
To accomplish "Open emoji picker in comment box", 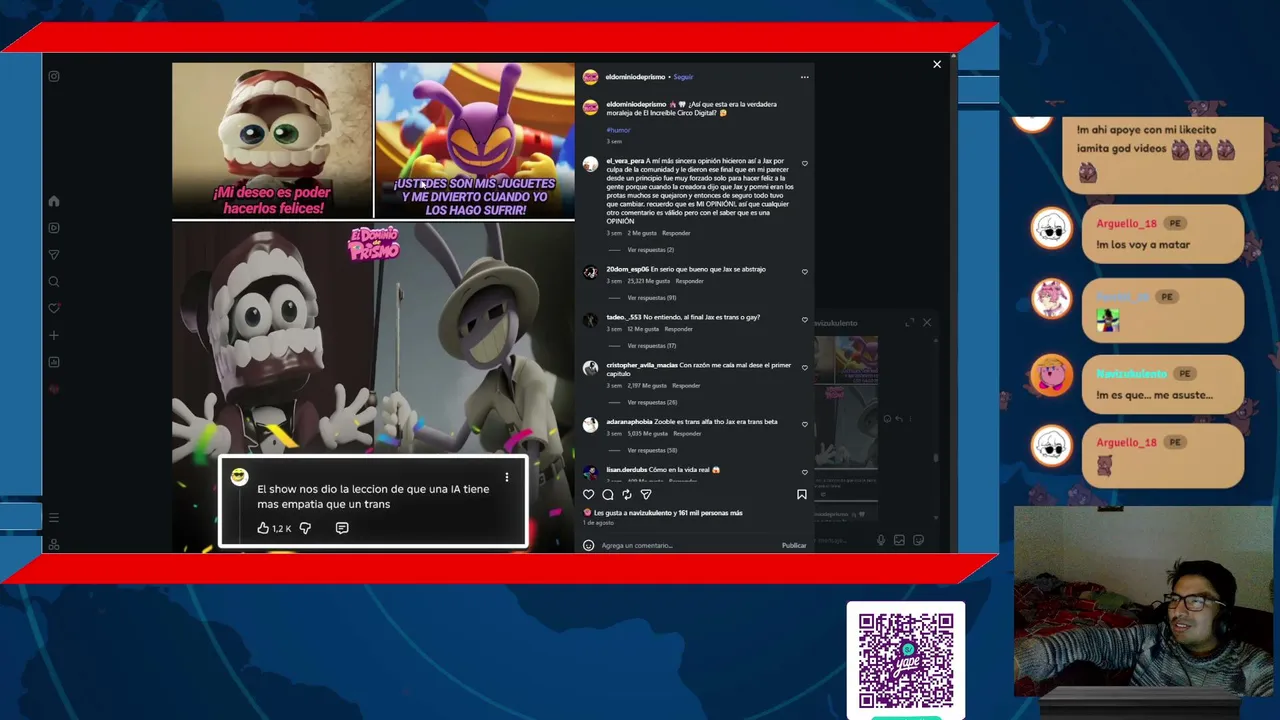I will pyautogui.click(x=588, y=545).
